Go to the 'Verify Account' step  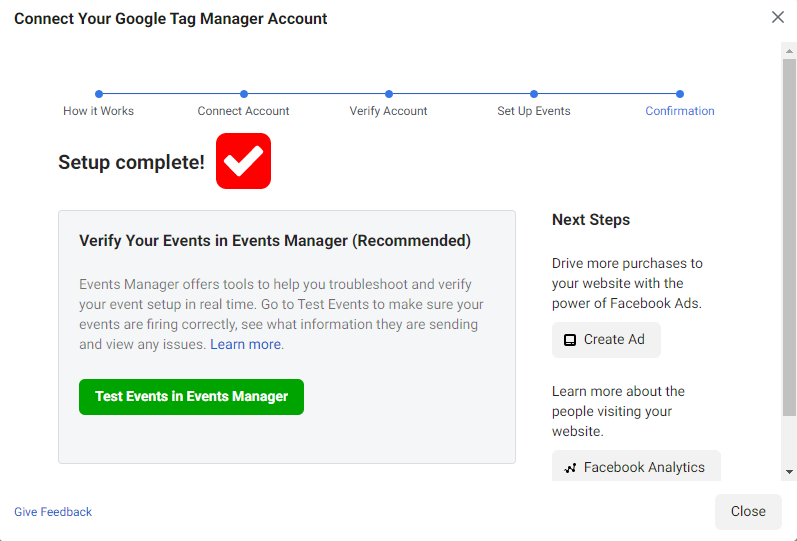click(388, 111)
